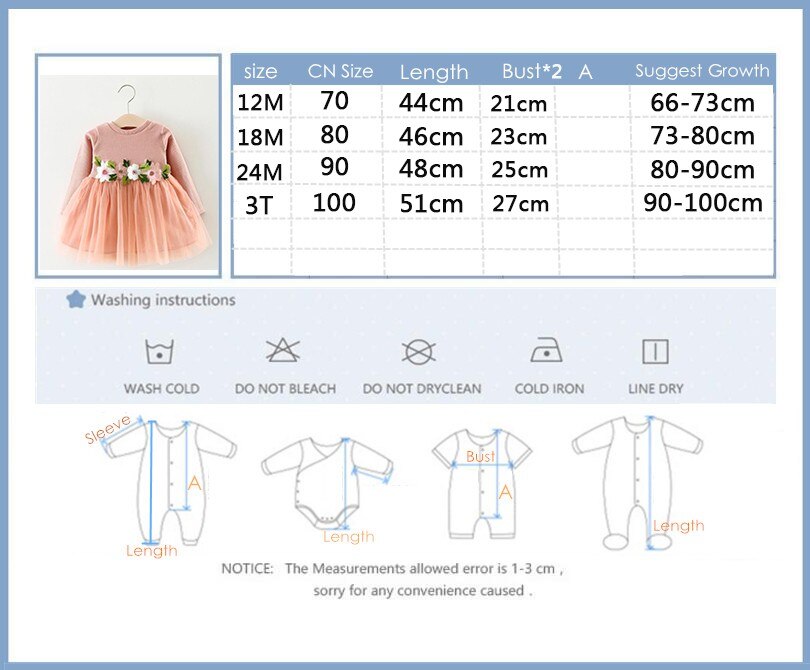
Task: Click the Do Not Bleach triangle icon
Action: click(x=284, y=351)
